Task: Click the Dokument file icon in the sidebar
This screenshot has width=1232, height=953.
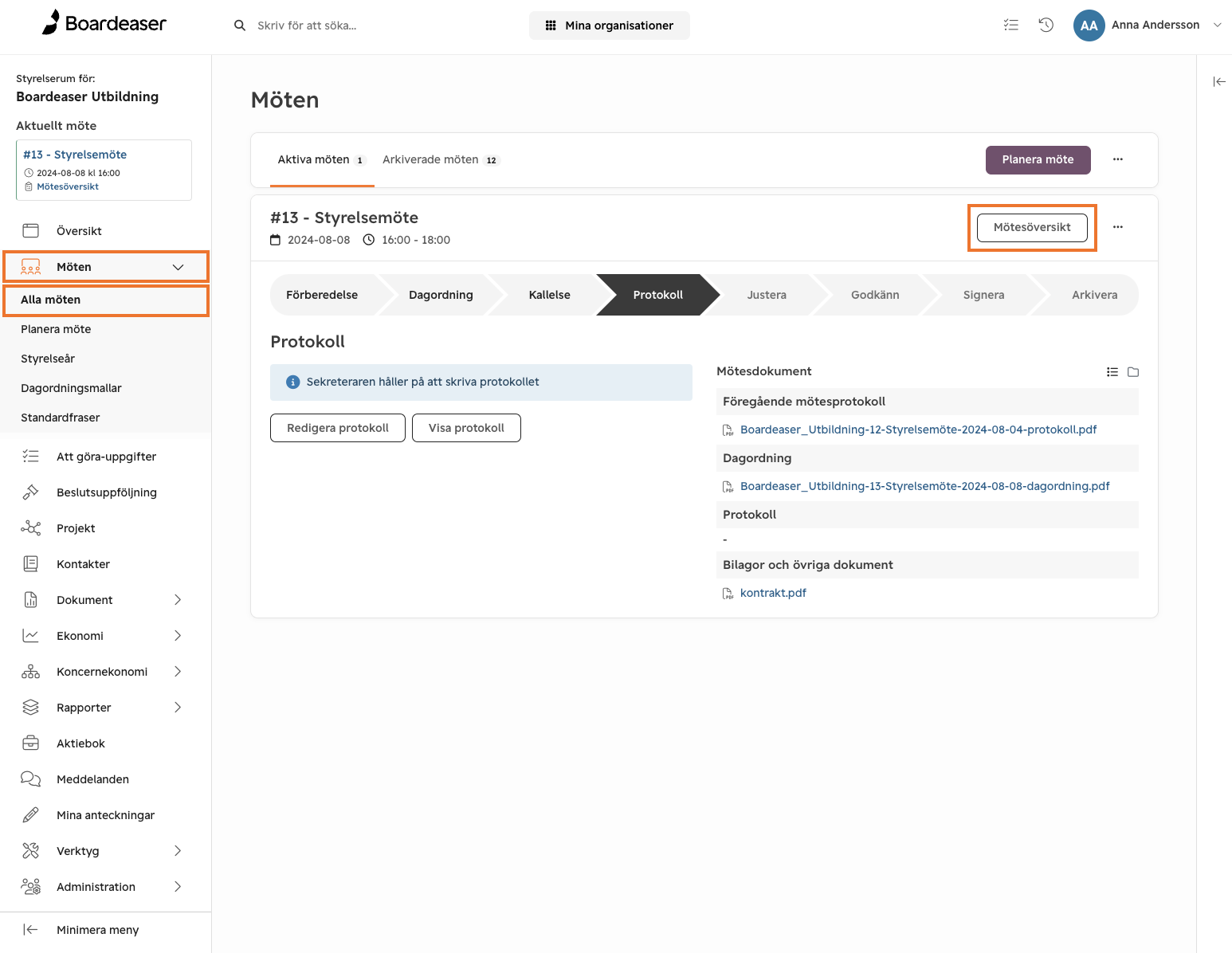Action: (x=31, y=599)
